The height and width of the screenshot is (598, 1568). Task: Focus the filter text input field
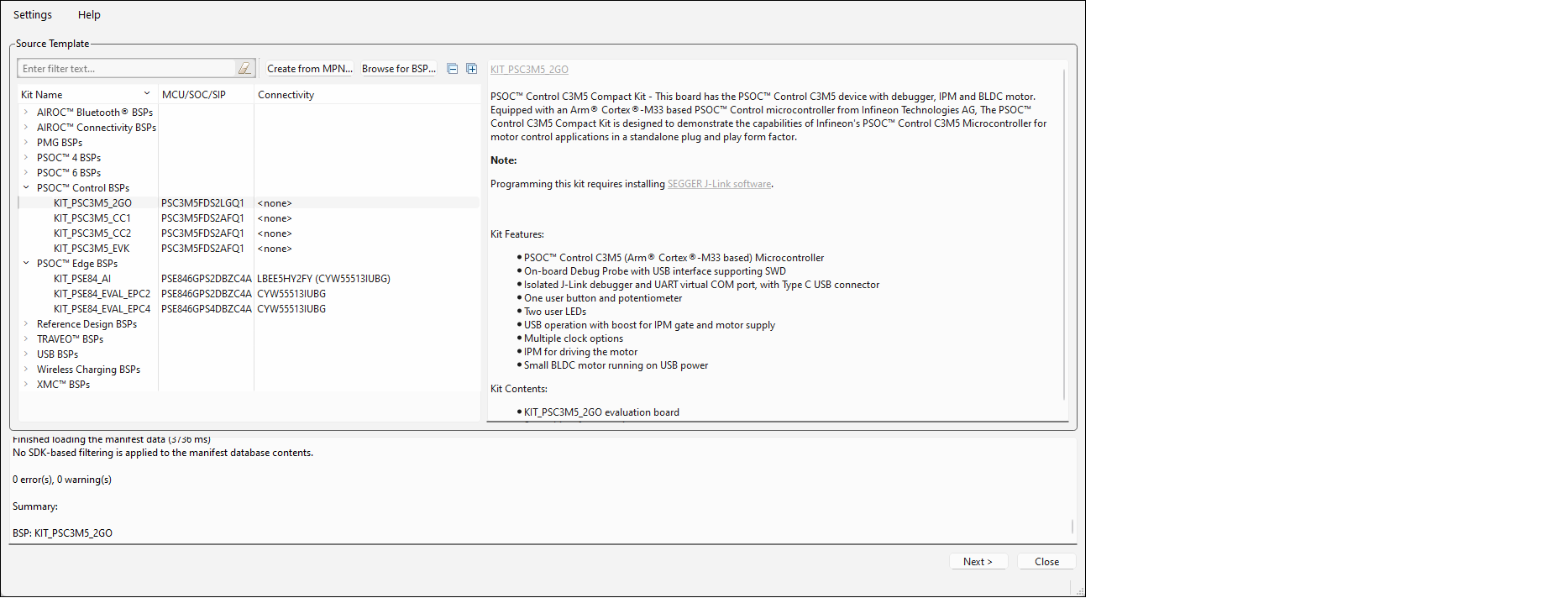point(126,69)
